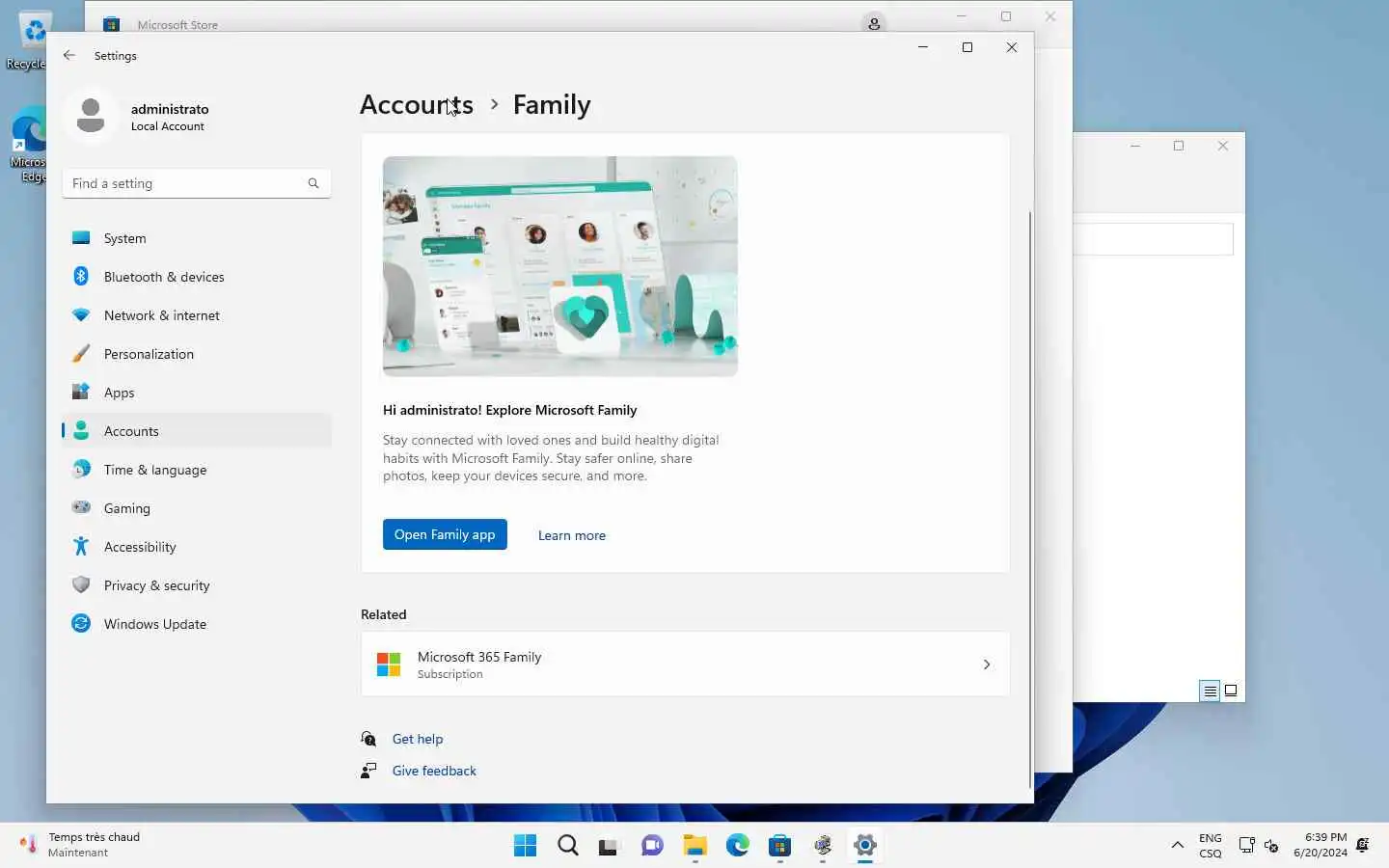Click the Give feedback icon

click(x=368, y=771)
